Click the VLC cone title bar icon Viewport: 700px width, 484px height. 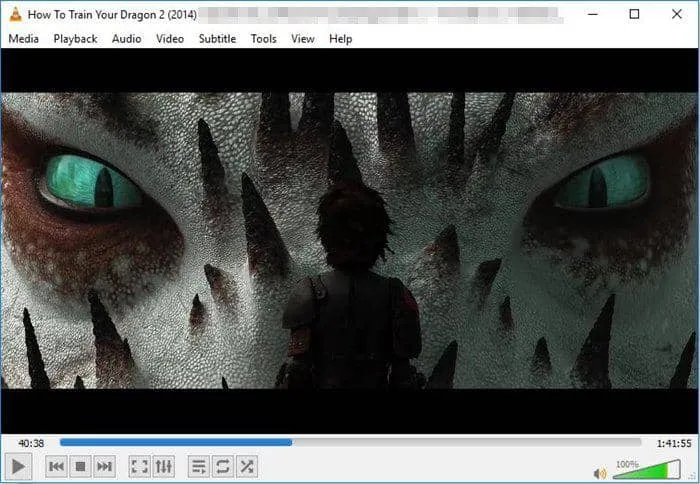[15, 14]
